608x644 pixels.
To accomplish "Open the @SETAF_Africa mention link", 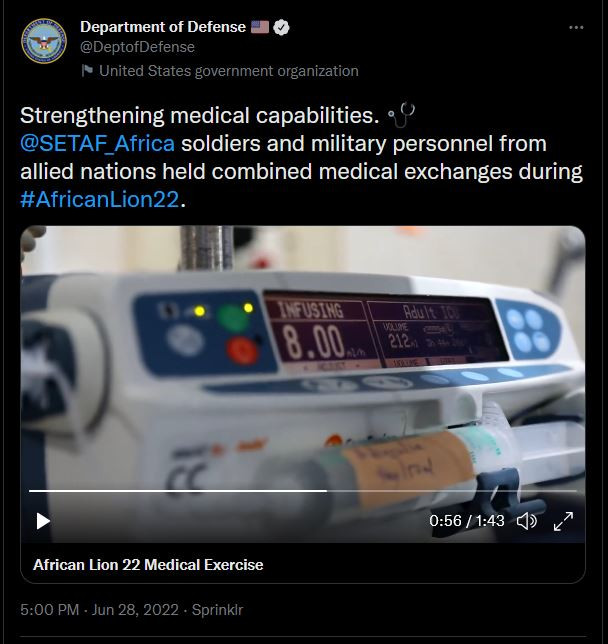I will (x=97, y=143).
